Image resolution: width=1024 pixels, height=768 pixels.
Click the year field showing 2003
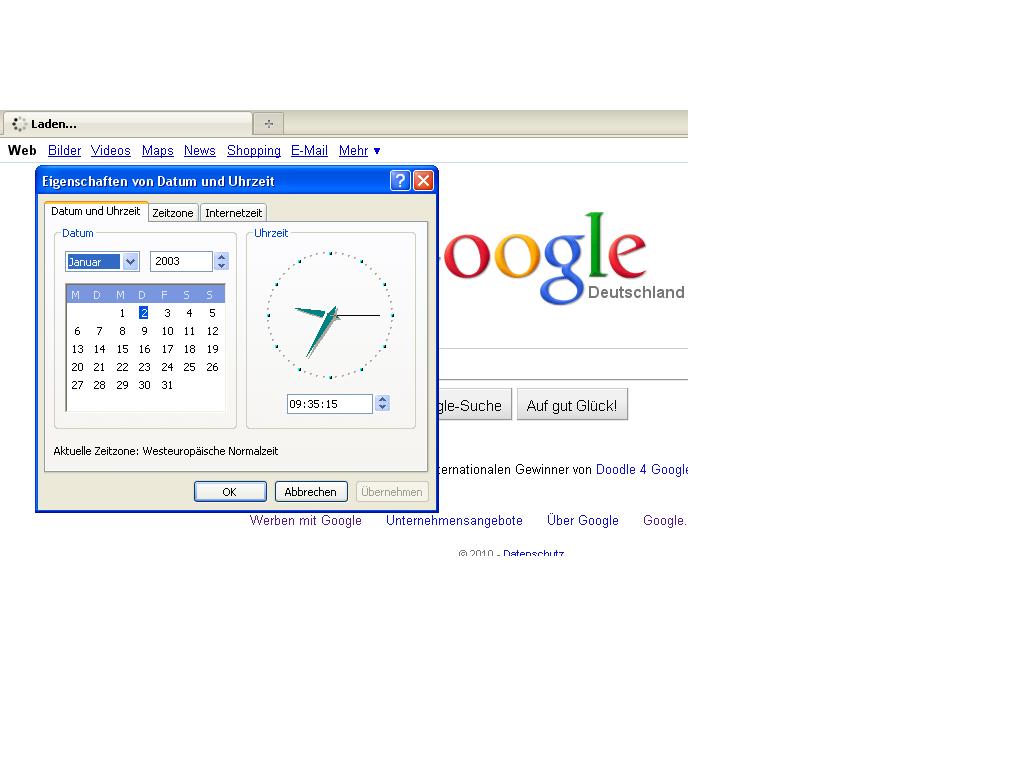click(x=180, y=261)
